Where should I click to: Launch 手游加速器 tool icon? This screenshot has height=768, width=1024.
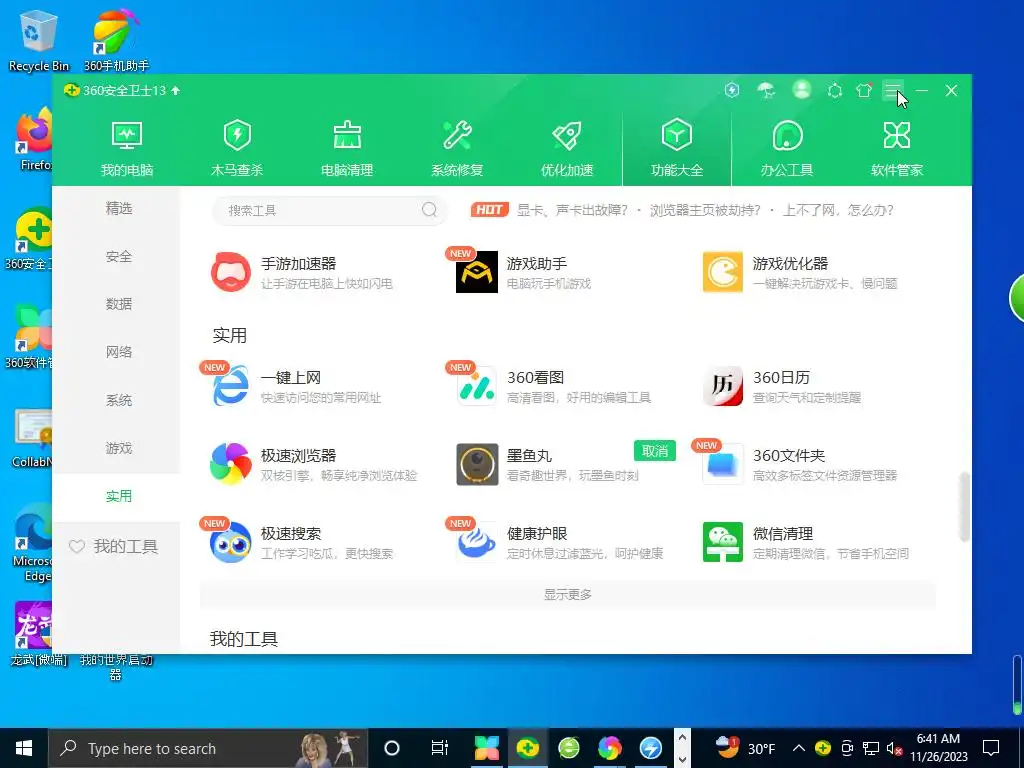(231, 272)
